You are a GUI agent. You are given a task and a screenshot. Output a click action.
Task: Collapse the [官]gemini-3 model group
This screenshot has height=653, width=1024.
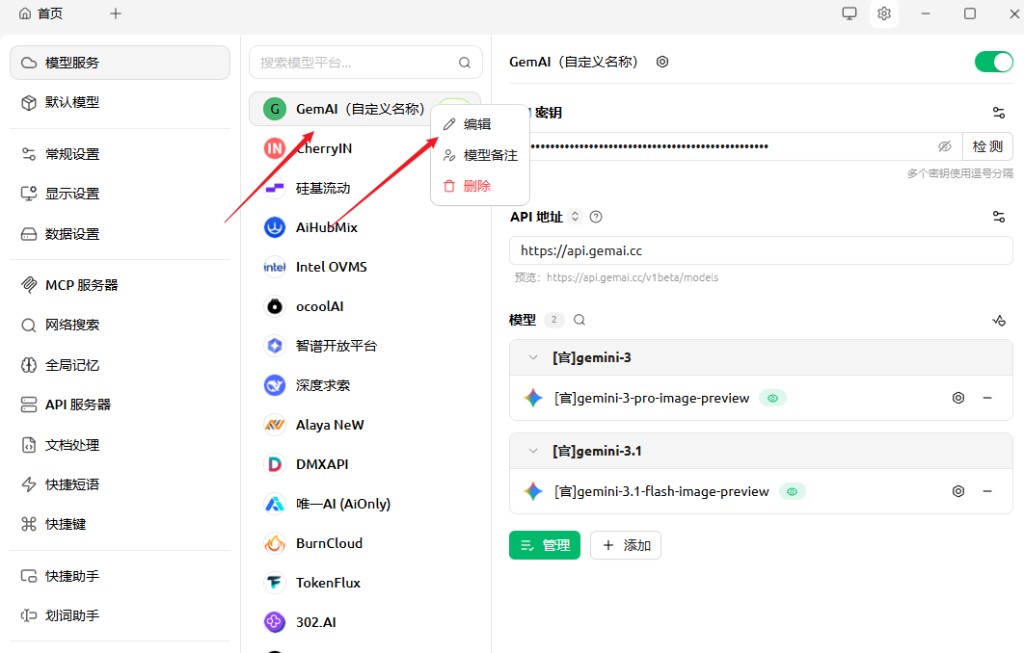[x=531, y=357]
